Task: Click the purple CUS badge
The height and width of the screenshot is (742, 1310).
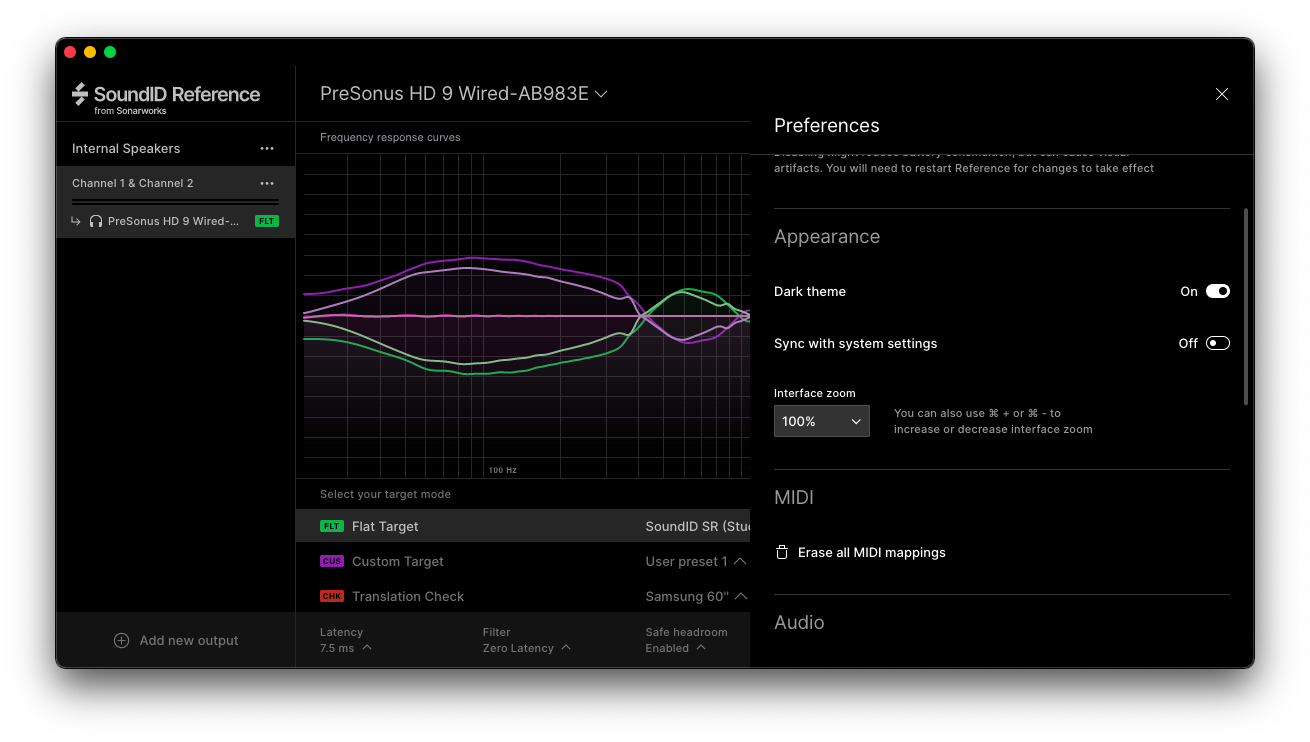Action: pyautogui.click(x=332, y=561)
